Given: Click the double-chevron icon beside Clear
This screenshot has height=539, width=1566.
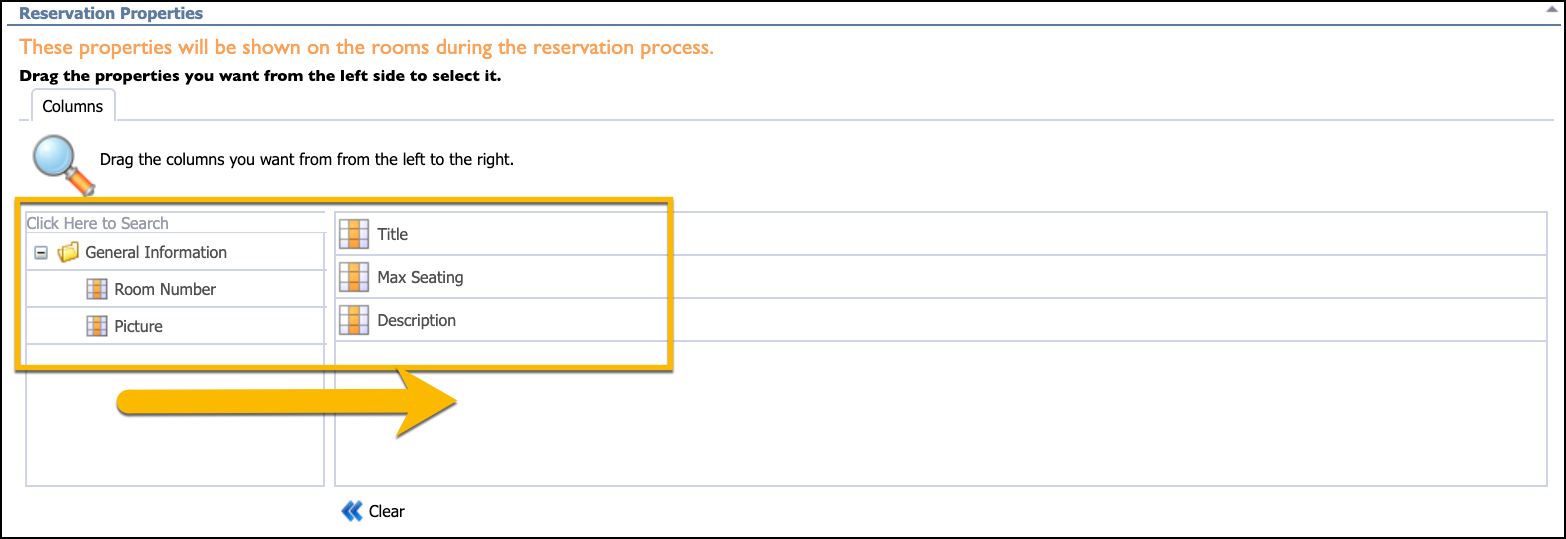Looking at the screenshot, I should tap(351, 511).
